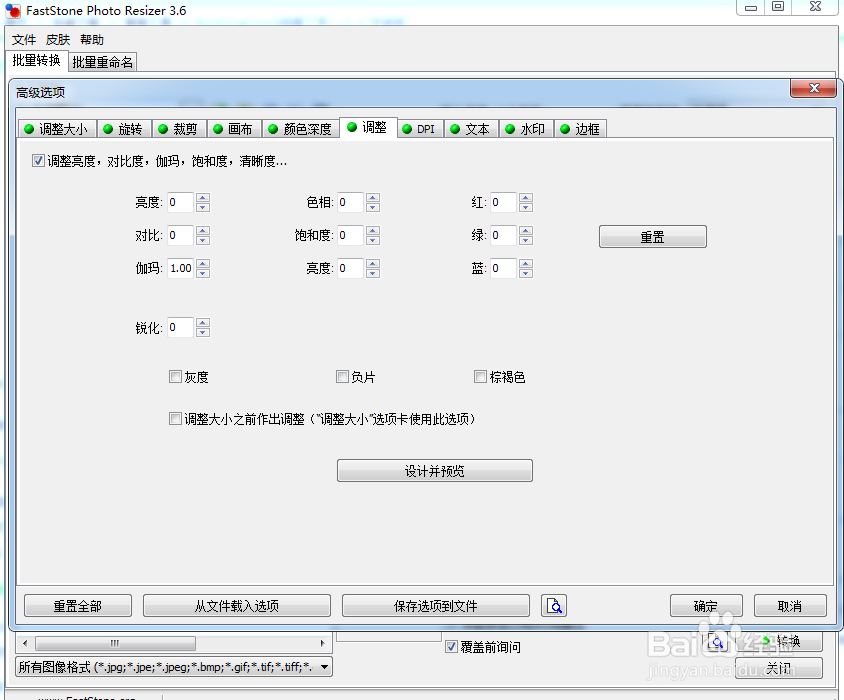844x700 pixels.
Task: Decrease 亮度 (brightness) value with down arrow
Action: [203, 207]
